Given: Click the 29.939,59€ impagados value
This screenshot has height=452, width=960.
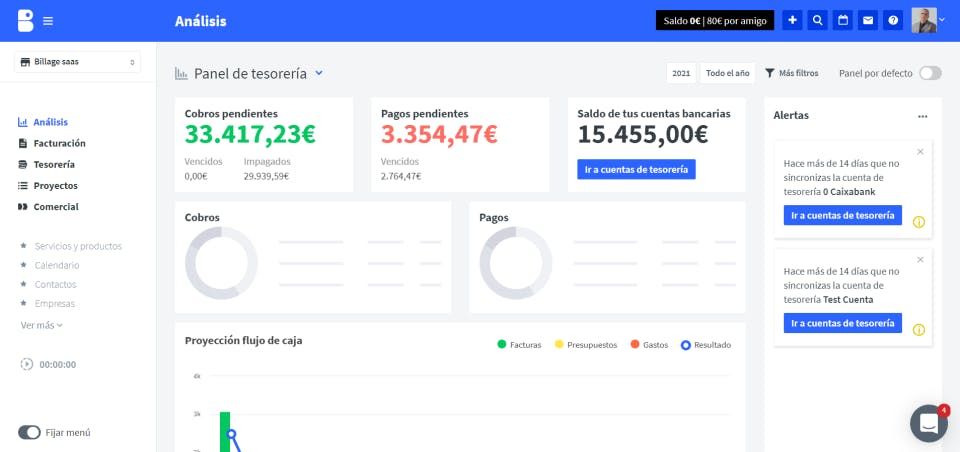Looking at the screenshot, I should click(266, 176).
